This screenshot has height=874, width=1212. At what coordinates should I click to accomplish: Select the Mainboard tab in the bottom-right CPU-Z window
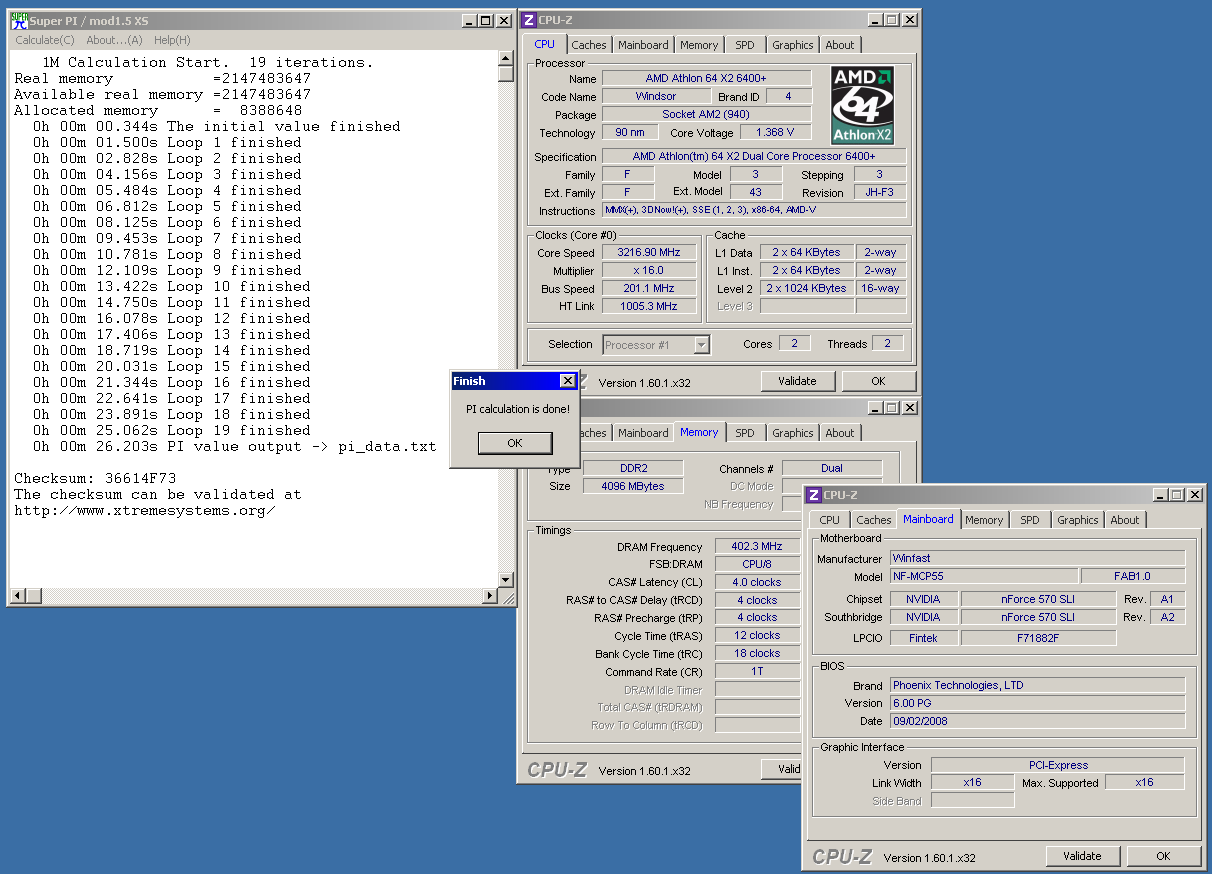(928, 519)
